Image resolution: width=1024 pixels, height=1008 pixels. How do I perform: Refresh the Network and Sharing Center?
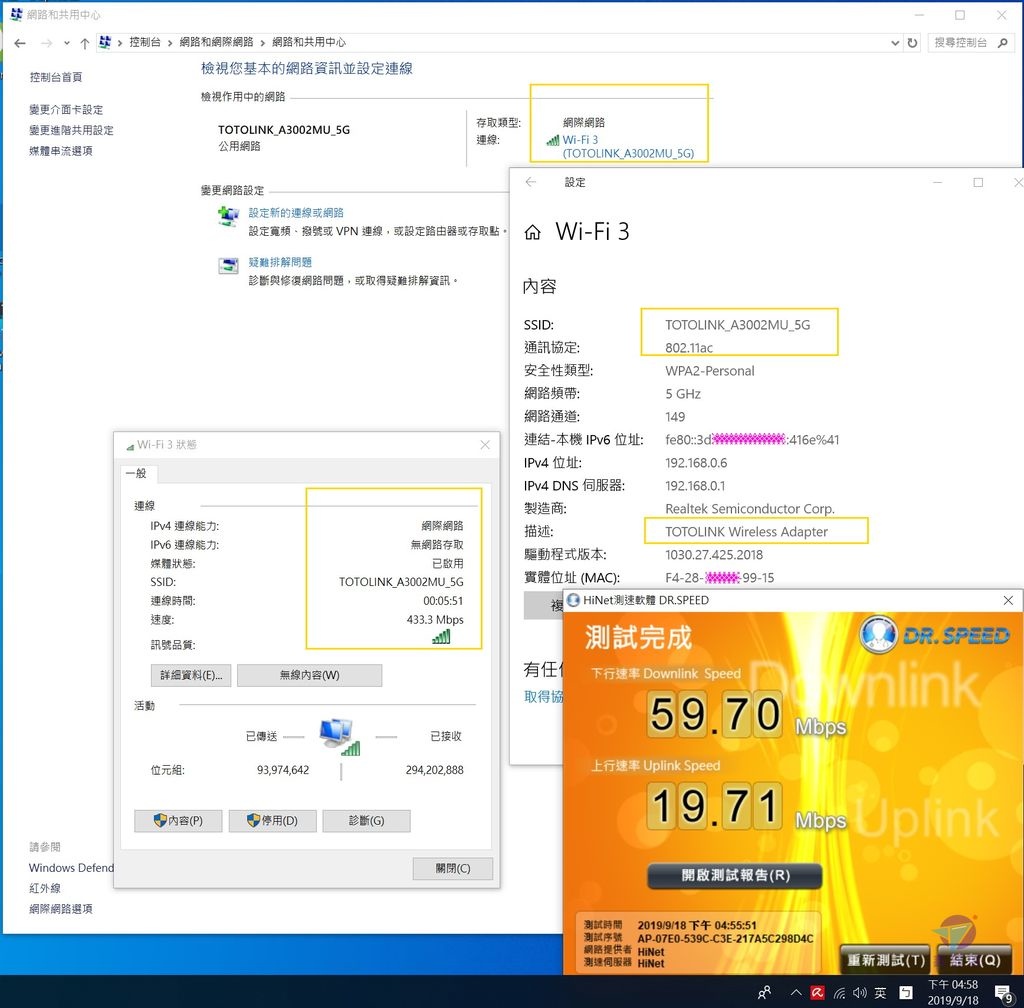click(912, 43)
